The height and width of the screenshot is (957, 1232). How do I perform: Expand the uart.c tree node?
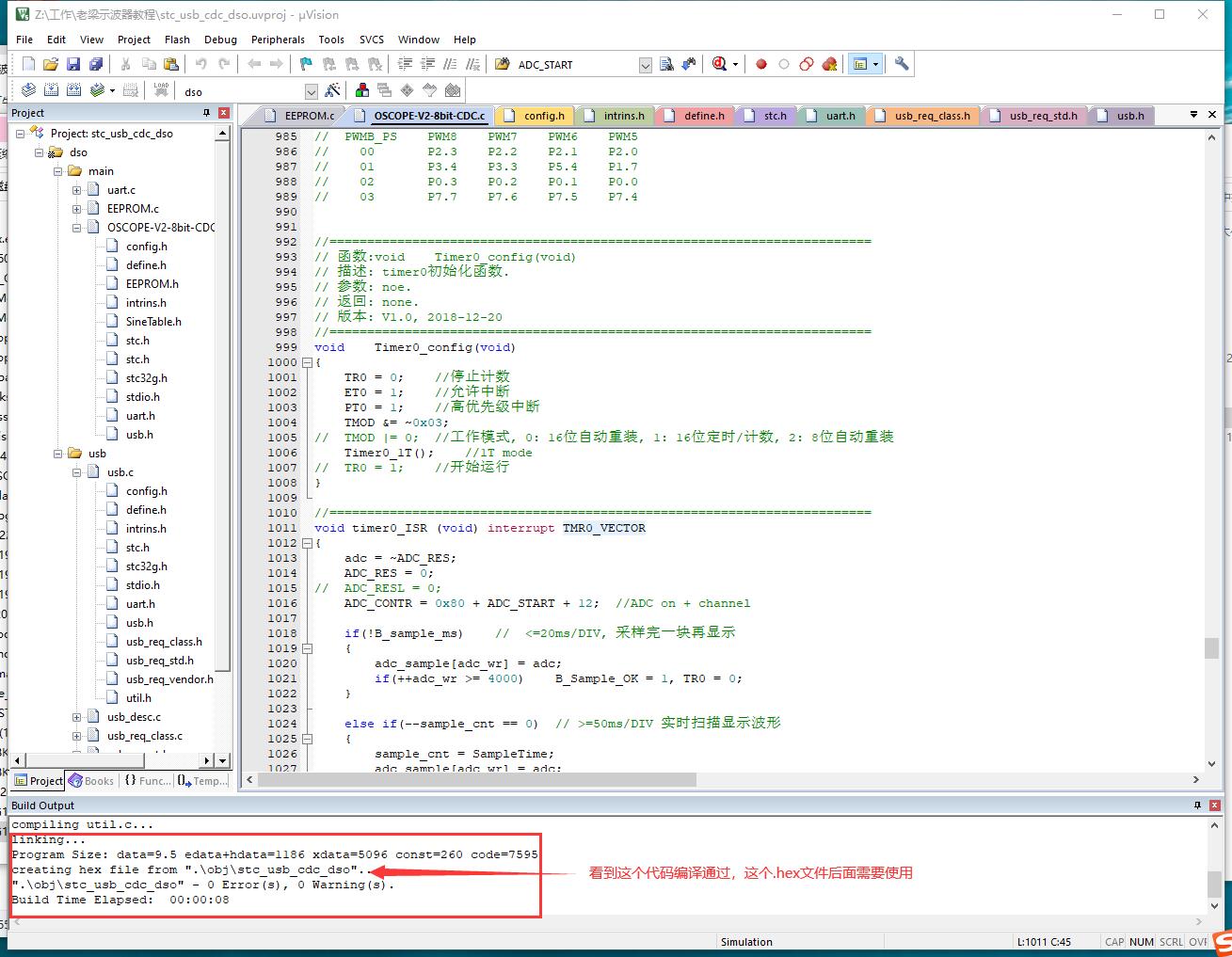[x=76, y=190]
